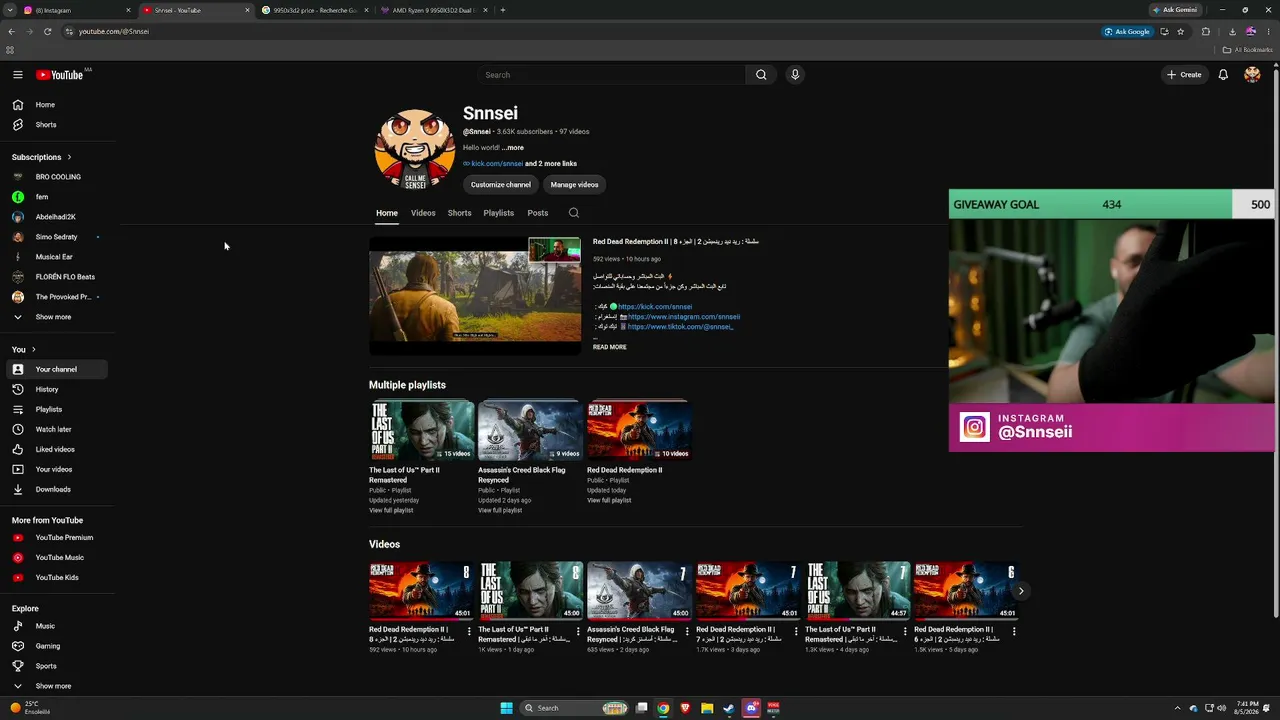Open Red Dead Redemption II playlist thumbnail
The image size is (1280, 720).
639,430
